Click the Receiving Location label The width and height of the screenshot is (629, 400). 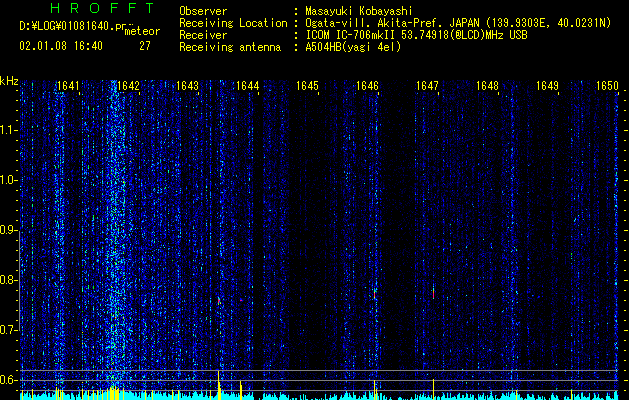233,23
